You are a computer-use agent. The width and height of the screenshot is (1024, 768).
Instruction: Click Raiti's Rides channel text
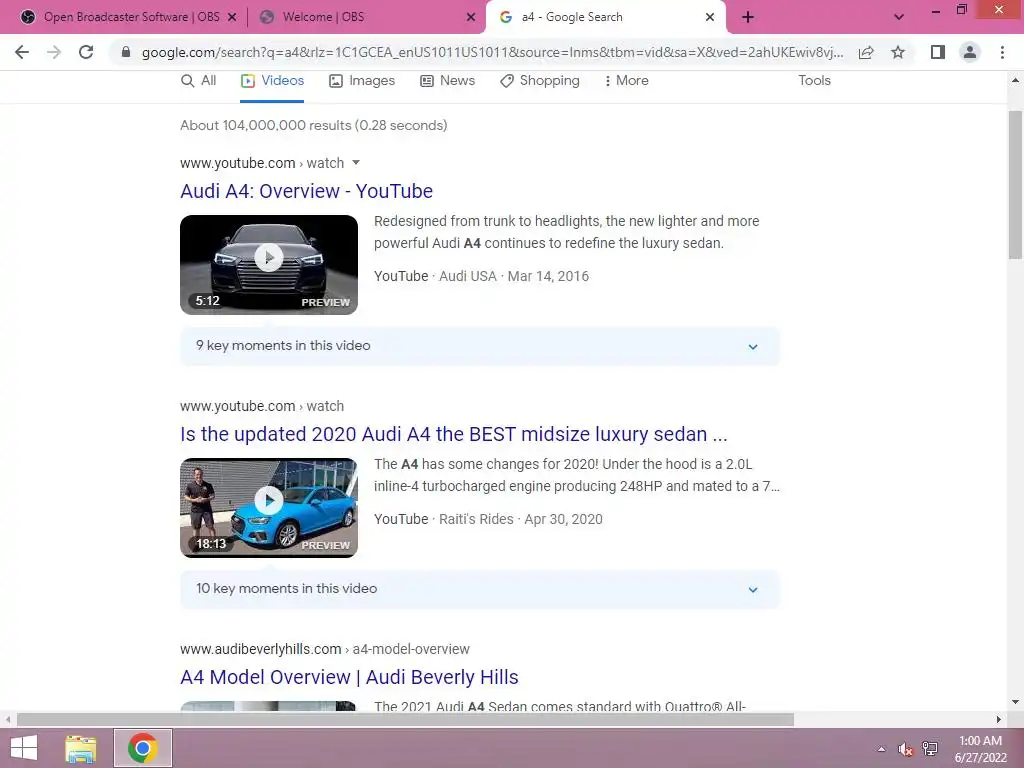coord(476,519)
